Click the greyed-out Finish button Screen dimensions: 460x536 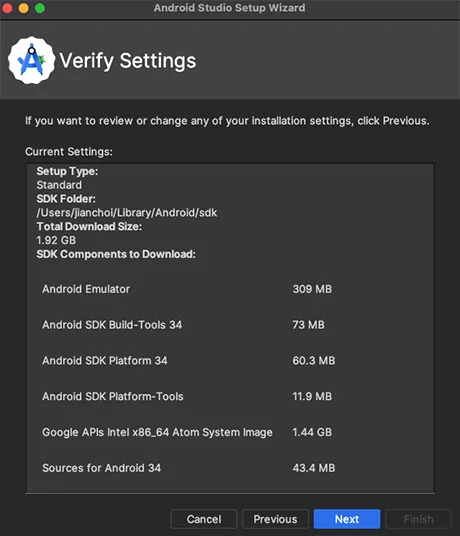(x=418, y=519)
